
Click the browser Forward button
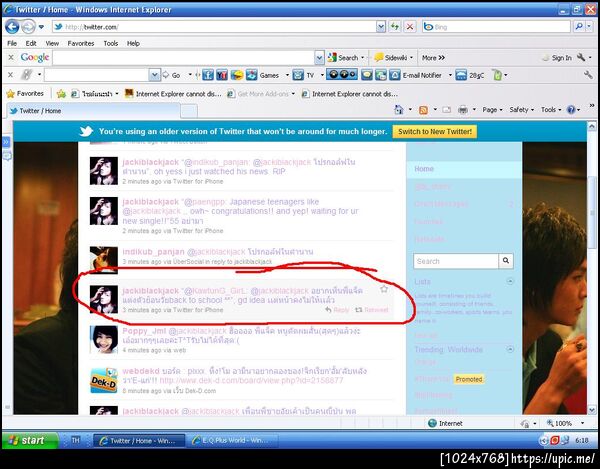coord(28,27)
